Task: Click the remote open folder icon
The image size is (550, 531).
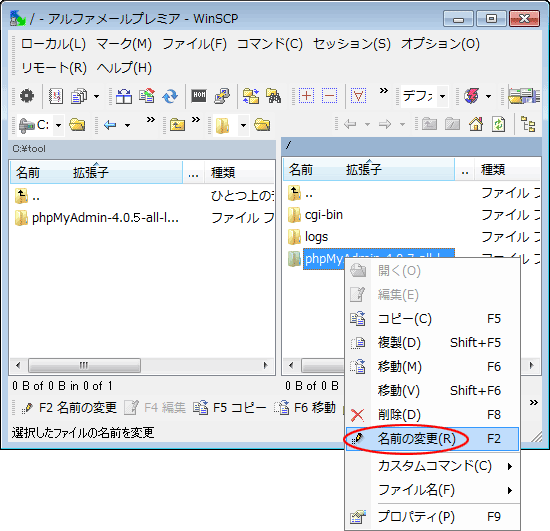Action: point(262,125)
